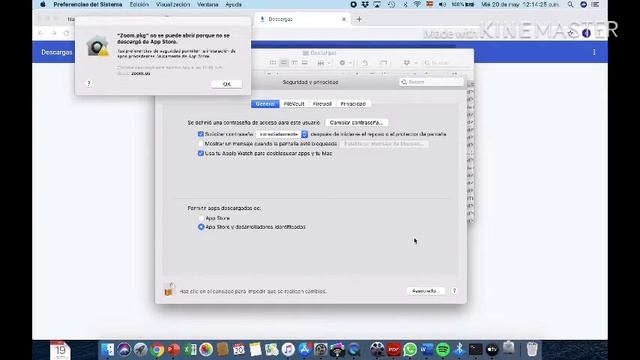The width and height of the screenshot is (640, 360).
Task: Open the Ayuda menu
Action: coord(233,4)
